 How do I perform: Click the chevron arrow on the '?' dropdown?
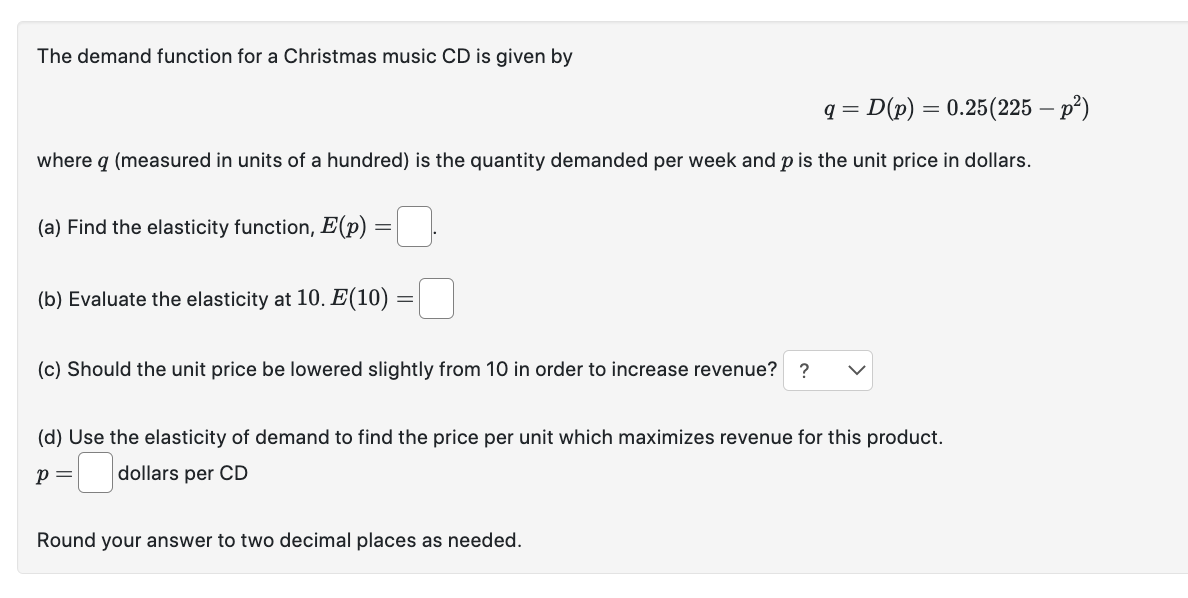coord(858,370)
